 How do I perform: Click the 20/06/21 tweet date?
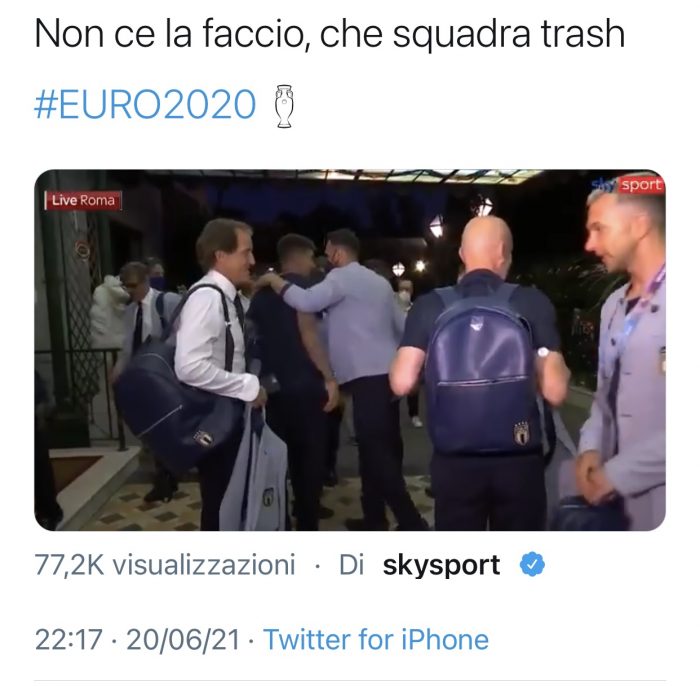coord(183,639)
